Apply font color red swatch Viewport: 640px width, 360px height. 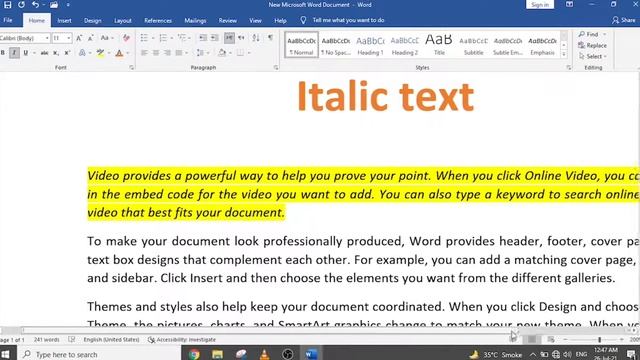point(119,53)
